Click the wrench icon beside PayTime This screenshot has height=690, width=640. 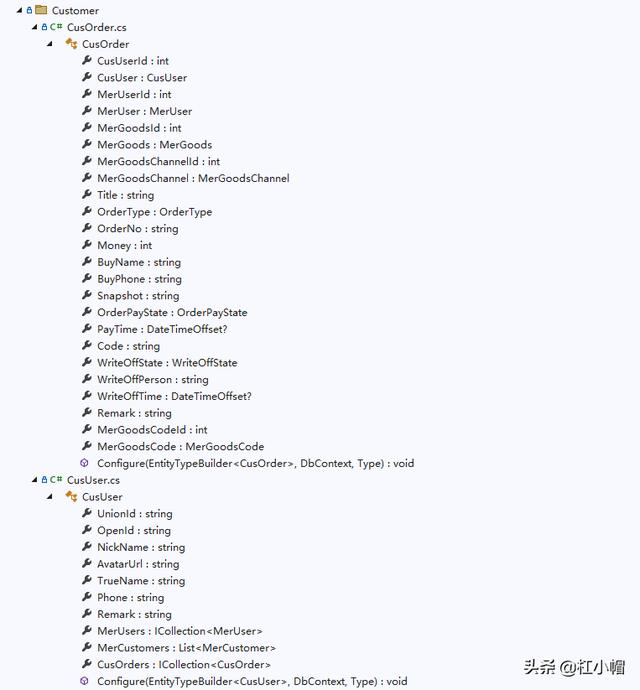(x=87, y=328)
